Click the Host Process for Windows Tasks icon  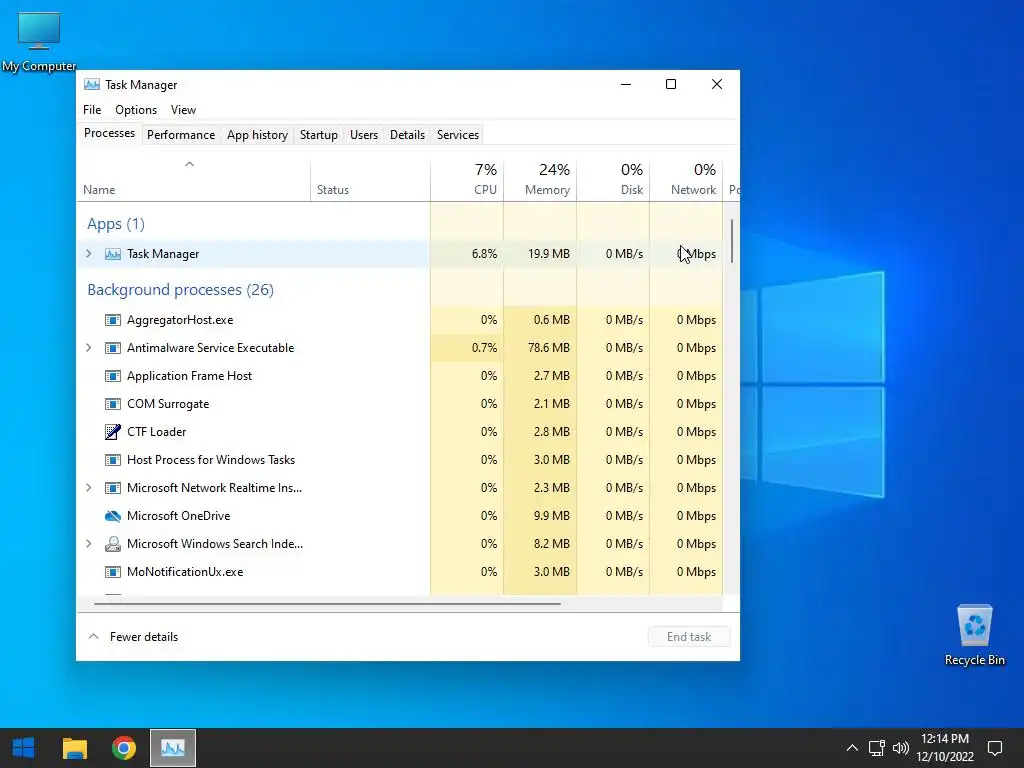(x=112, y=460)
